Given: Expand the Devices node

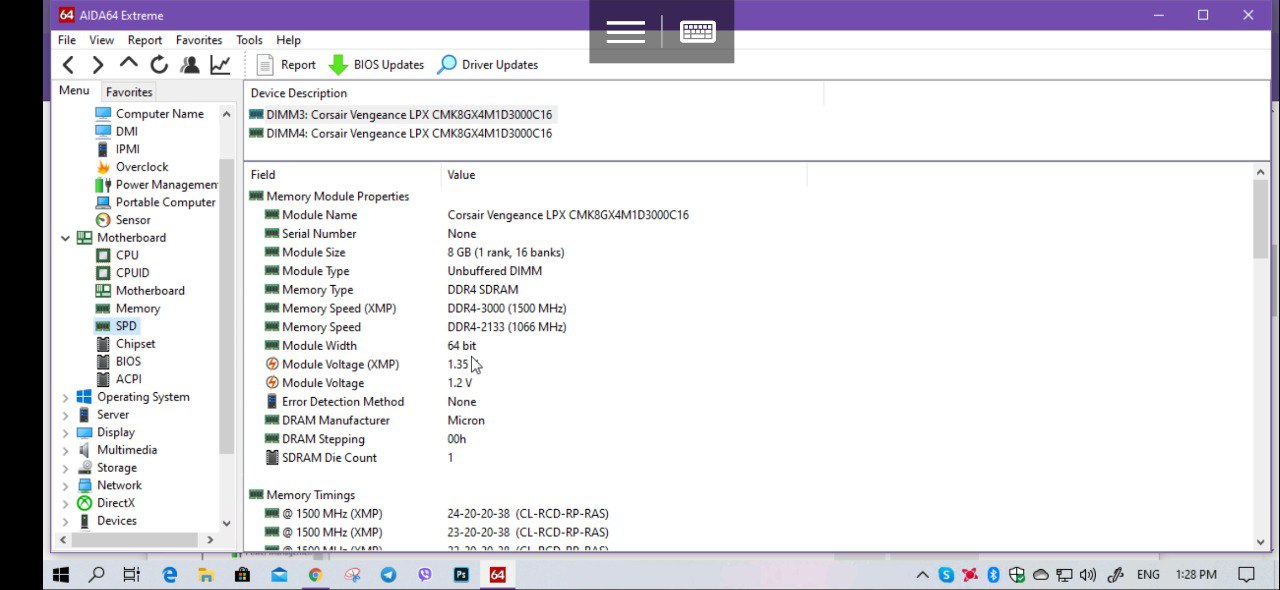Looking at the screenshot, I should point(66,521).
